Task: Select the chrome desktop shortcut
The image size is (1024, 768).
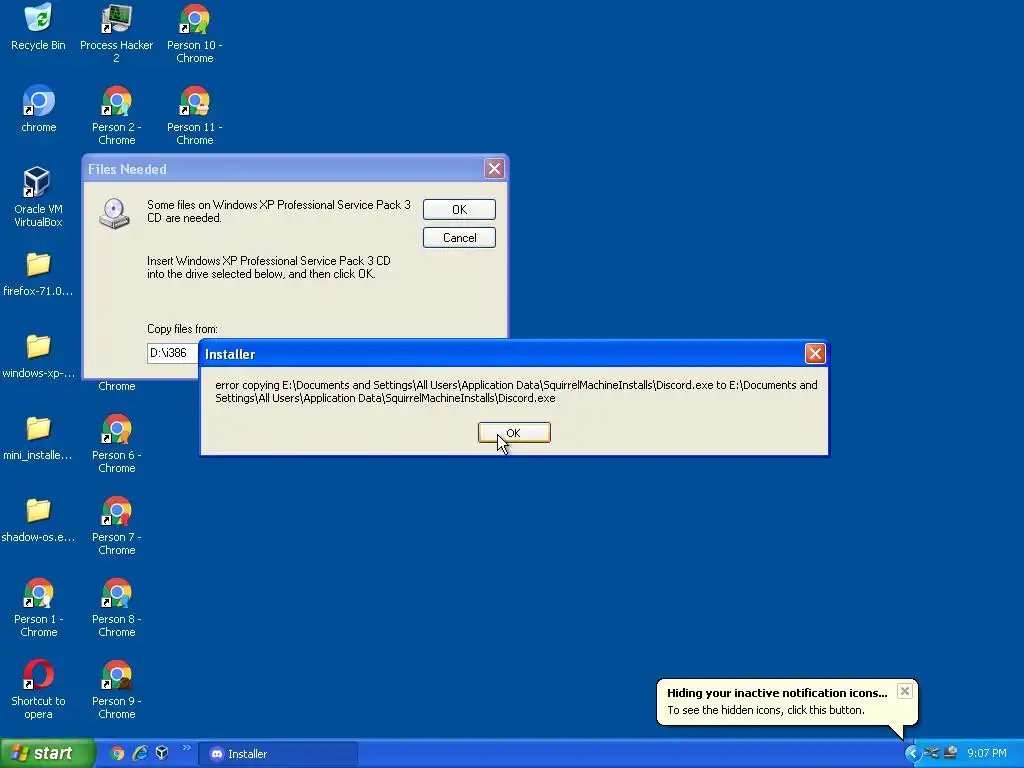Action: (39, 109)
